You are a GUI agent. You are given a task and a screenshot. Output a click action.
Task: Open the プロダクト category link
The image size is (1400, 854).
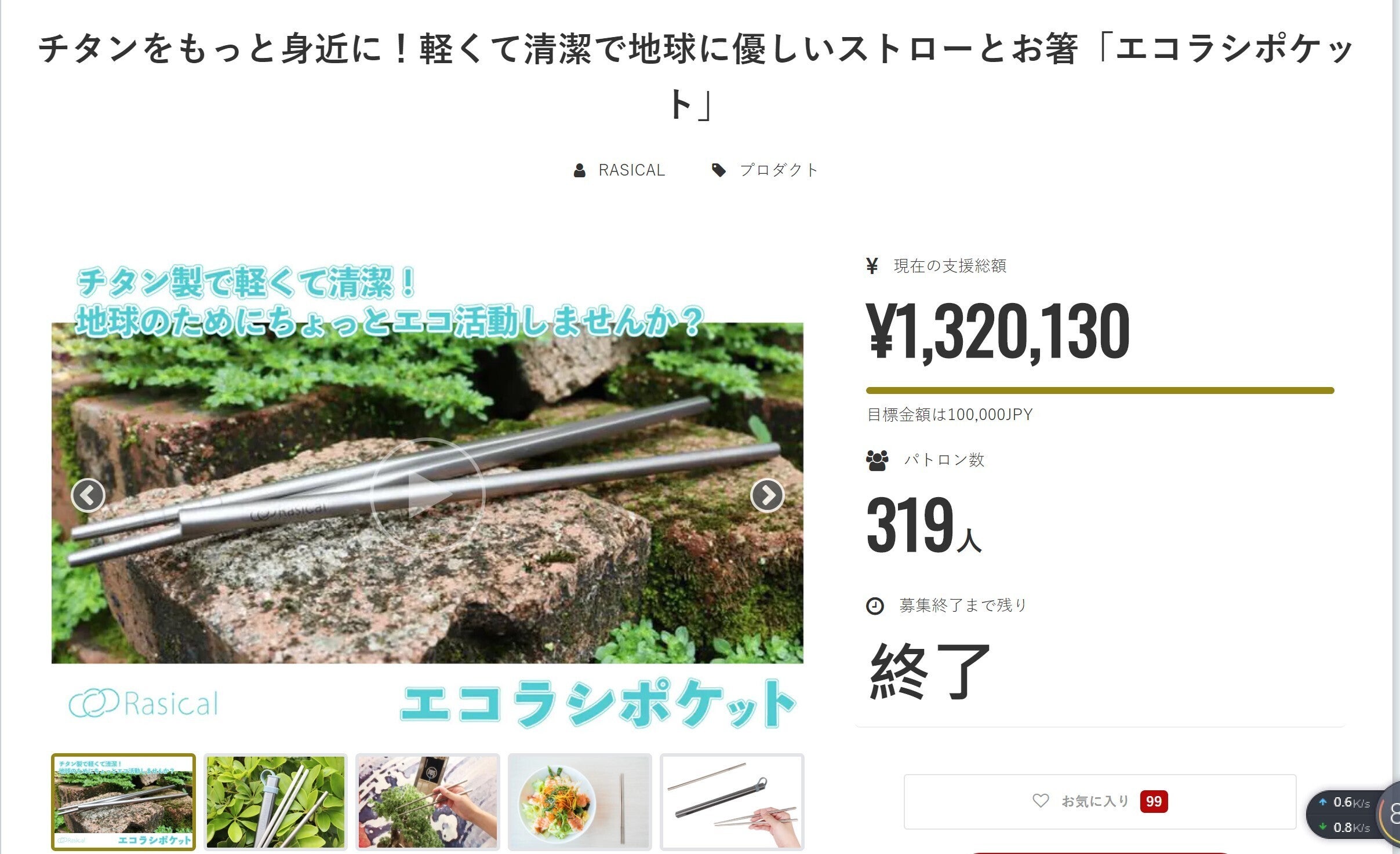tap(779, 170)
